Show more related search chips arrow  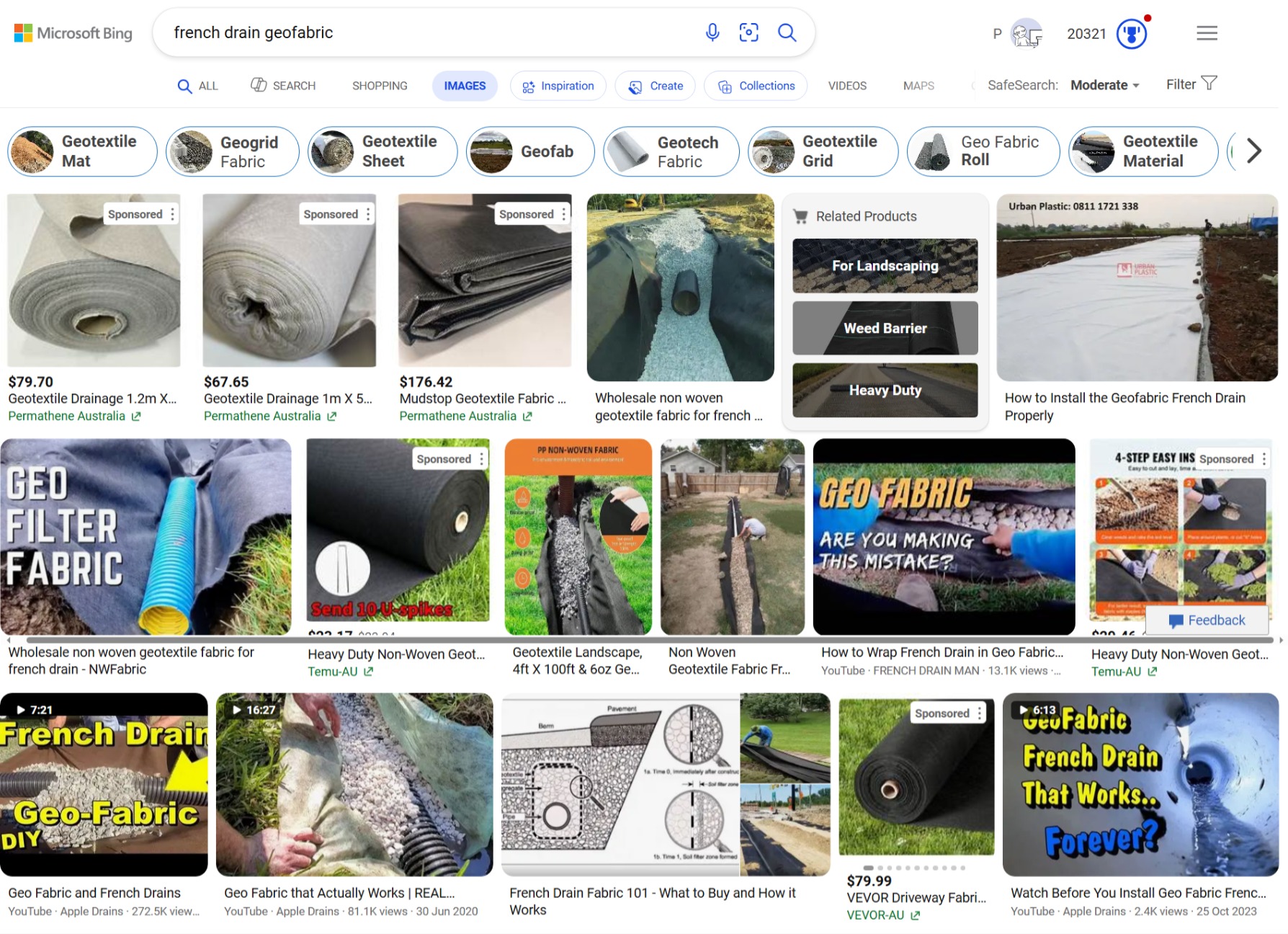point(1254,151)
